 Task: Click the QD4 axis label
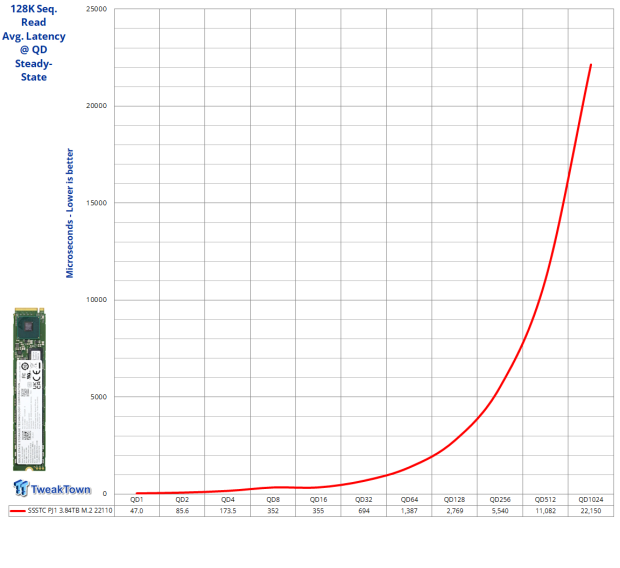[x=228, y=500]
